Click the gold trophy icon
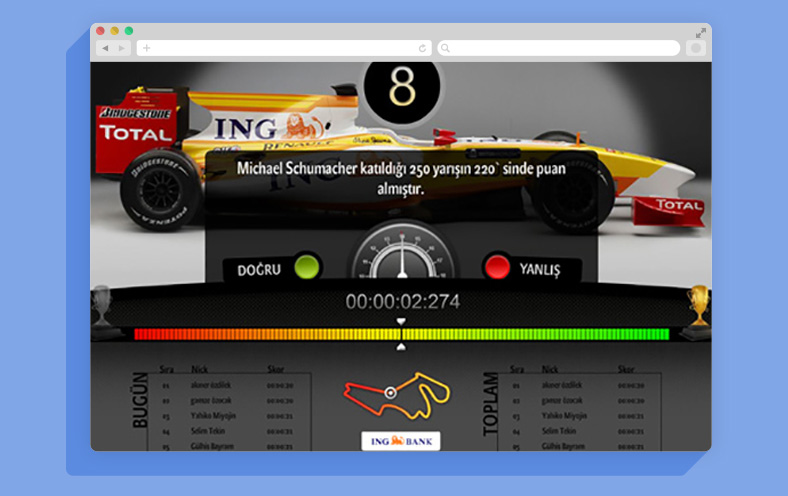Image resolution: width=788 pixels, height=496 pixels. [x=699, y=304]
